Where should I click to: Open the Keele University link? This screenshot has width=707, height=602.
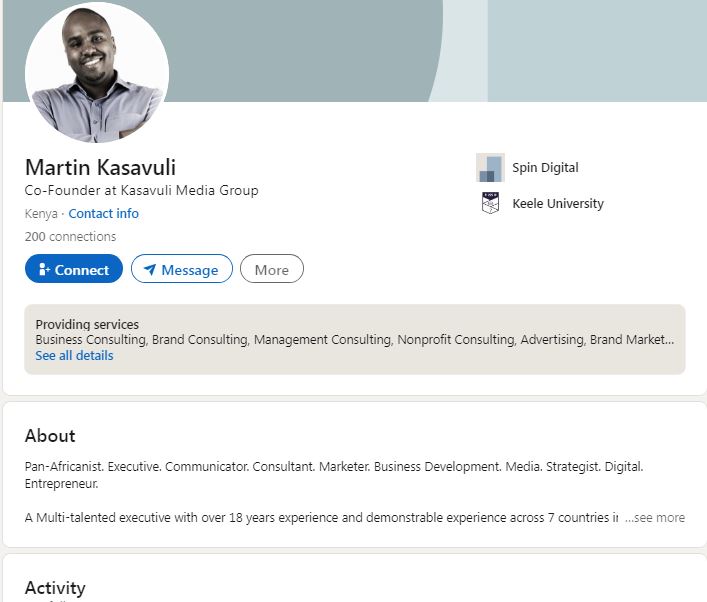[x=558, y=203]
